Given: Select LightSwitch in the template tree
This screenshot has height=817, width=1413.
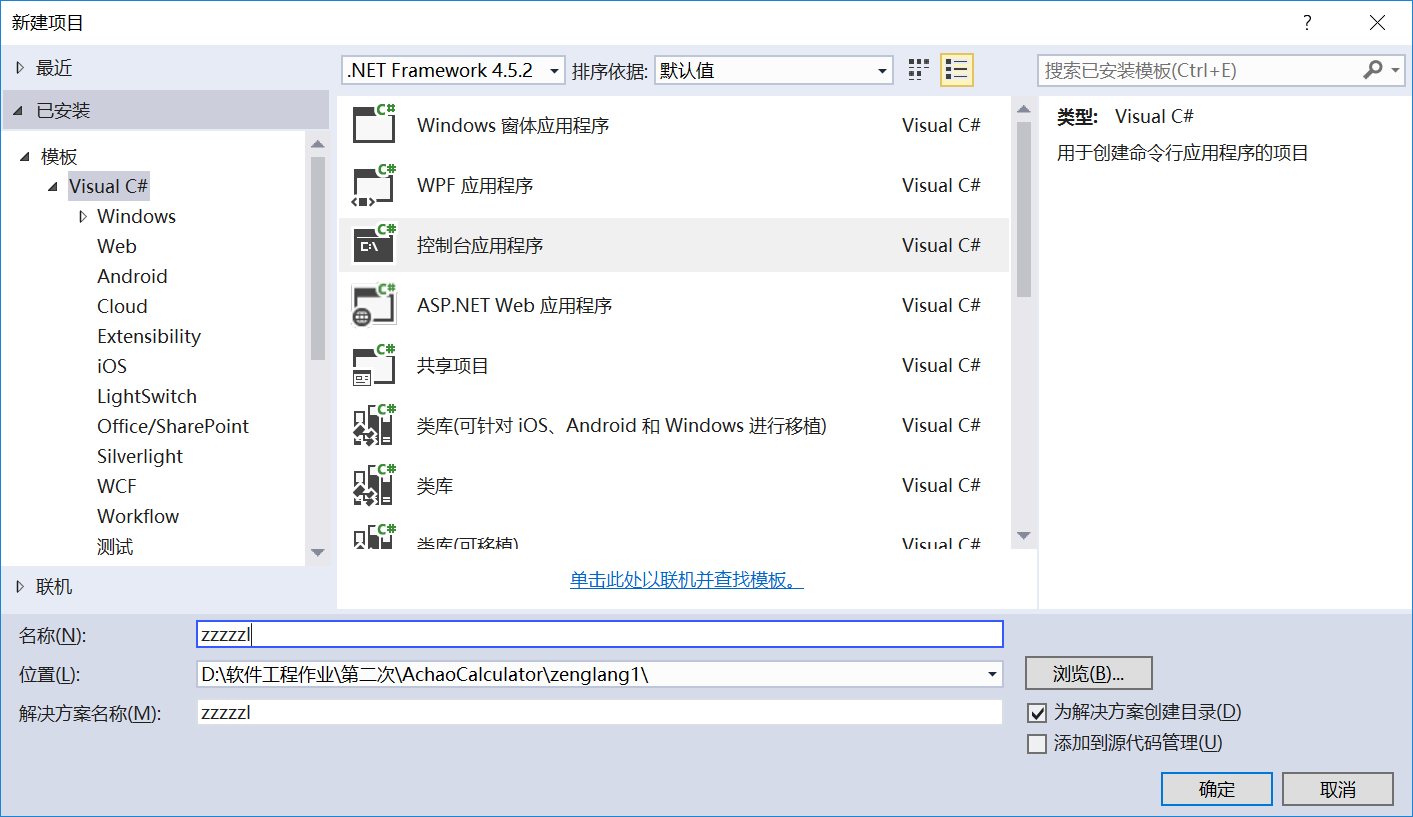Looking at the screenshot, I should 147,396.
